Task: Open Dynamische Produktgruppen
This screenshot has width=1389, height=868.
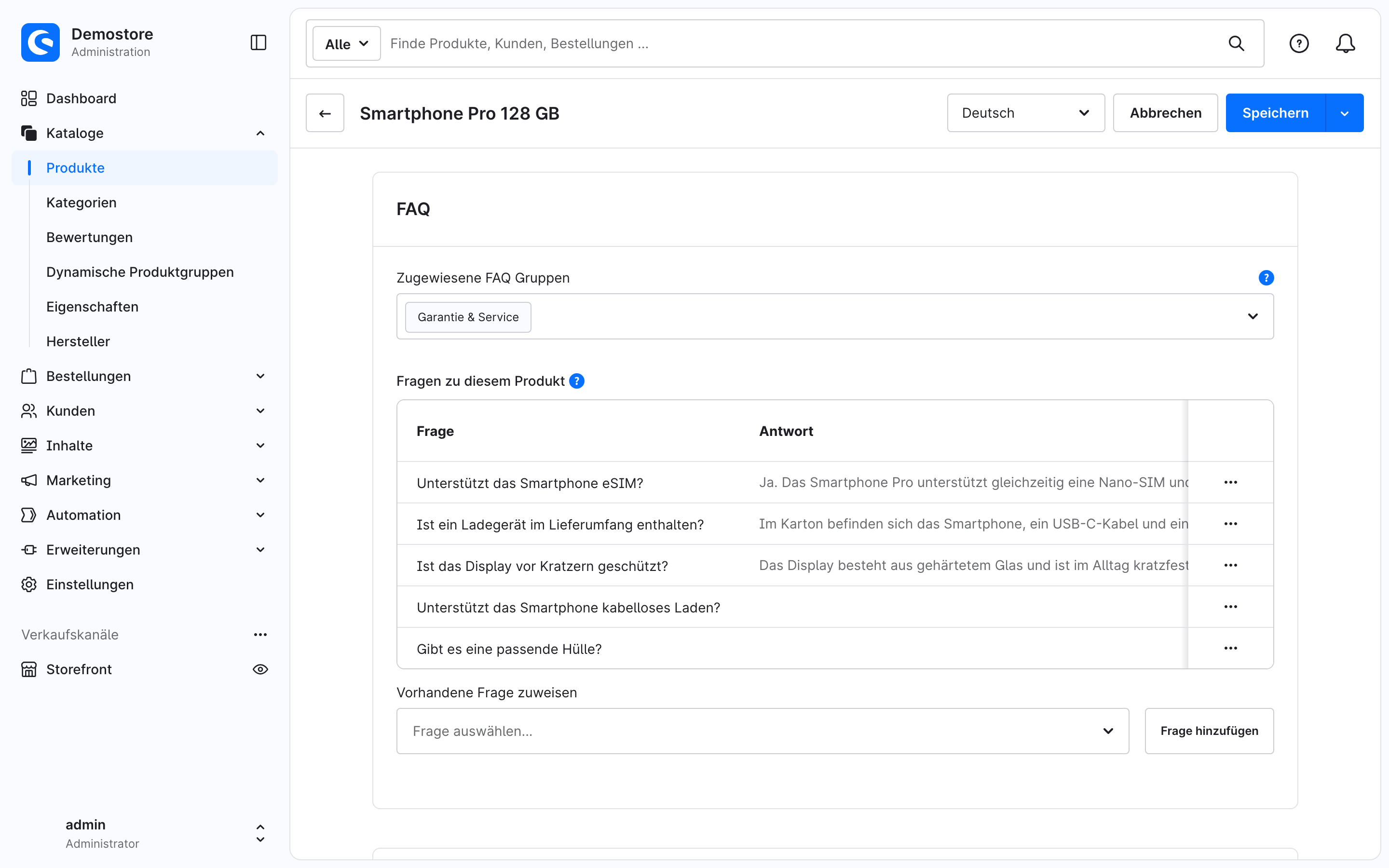Action: click(x=140, y=272)
